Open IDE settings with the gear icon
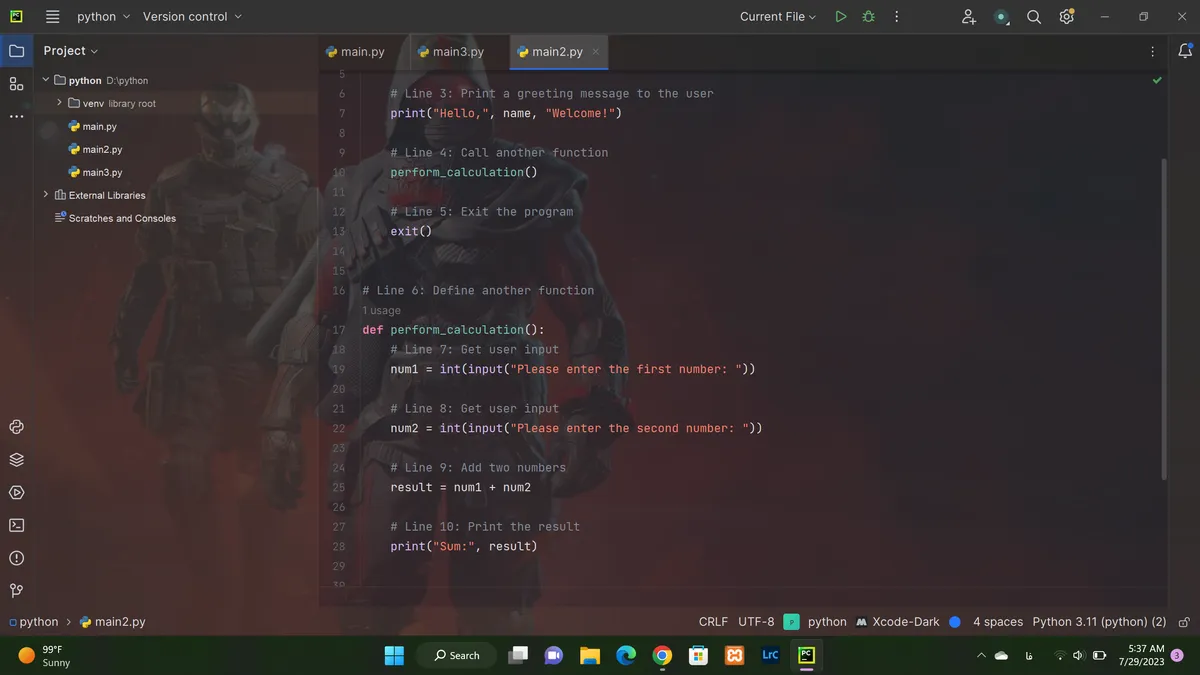Screen dimensions: 1200x675 (x=1067, y=17)
